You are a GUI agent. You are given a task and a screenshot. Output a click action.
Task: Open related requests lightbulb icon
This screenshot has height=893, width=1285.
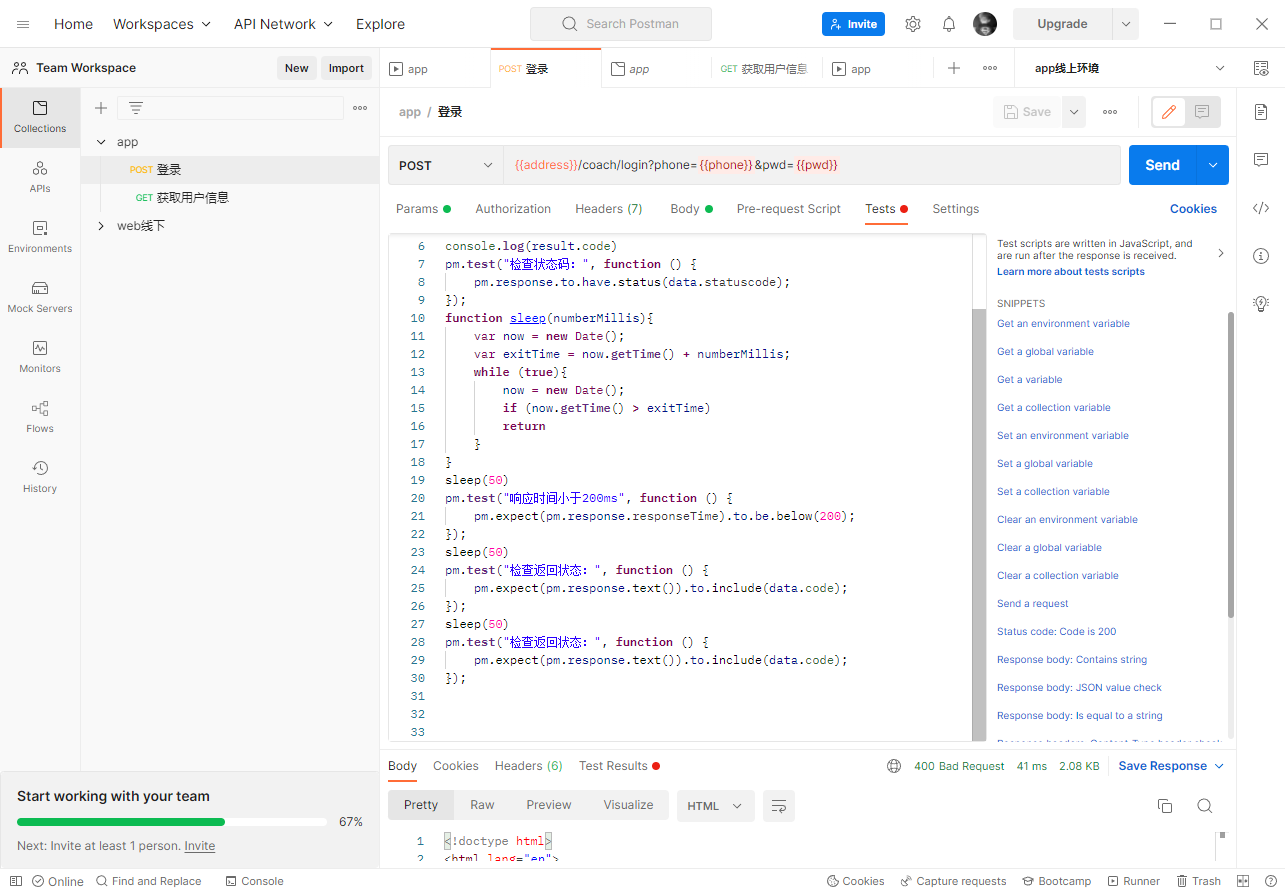click(1261, 303)
